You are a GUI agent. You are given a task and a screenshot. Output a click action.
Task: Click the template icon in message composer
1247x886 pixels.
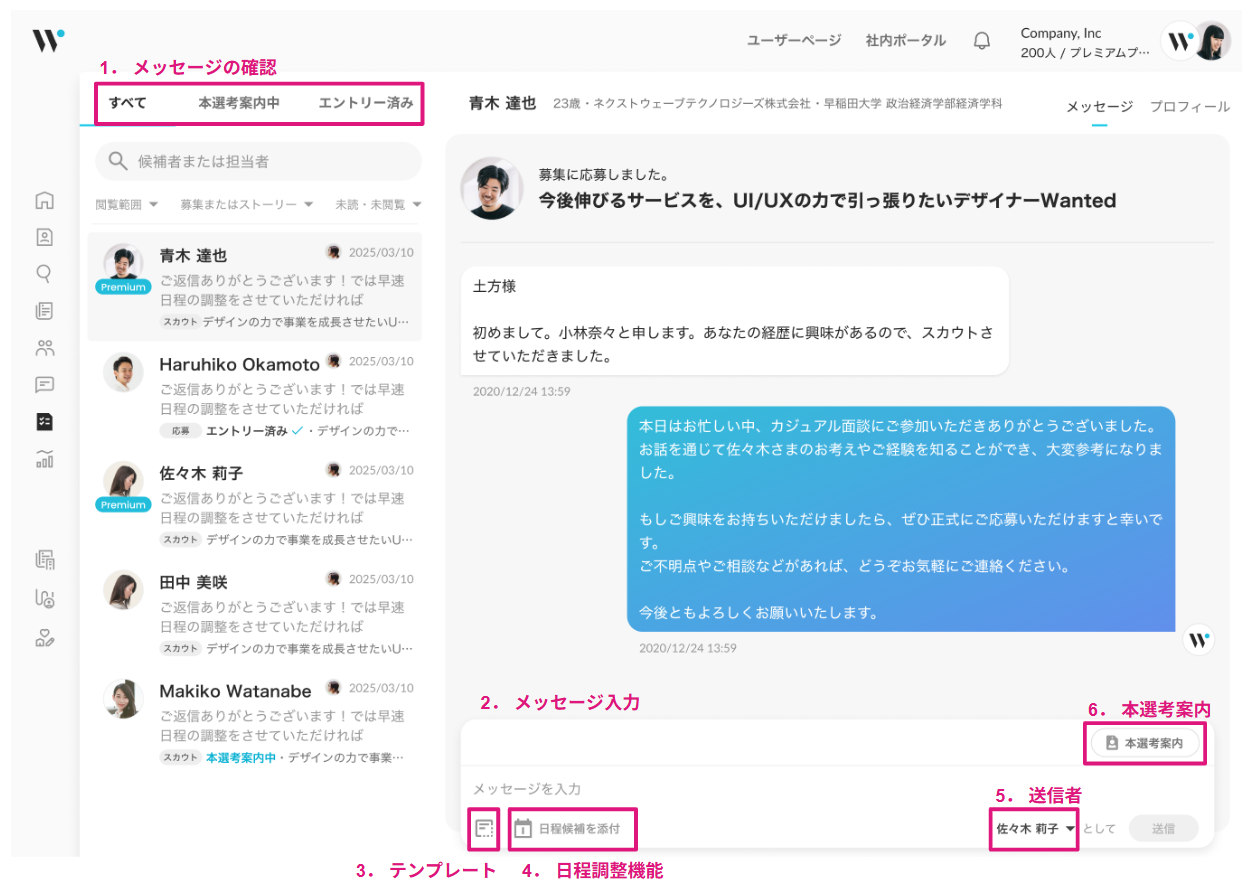[x=485, y=828]
